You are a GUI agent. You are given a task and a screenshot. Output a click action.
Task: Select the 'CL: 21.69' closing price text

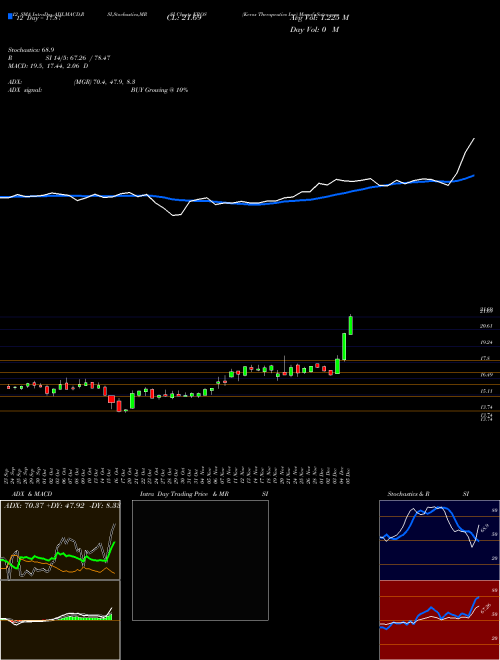(x=184, y=20)
